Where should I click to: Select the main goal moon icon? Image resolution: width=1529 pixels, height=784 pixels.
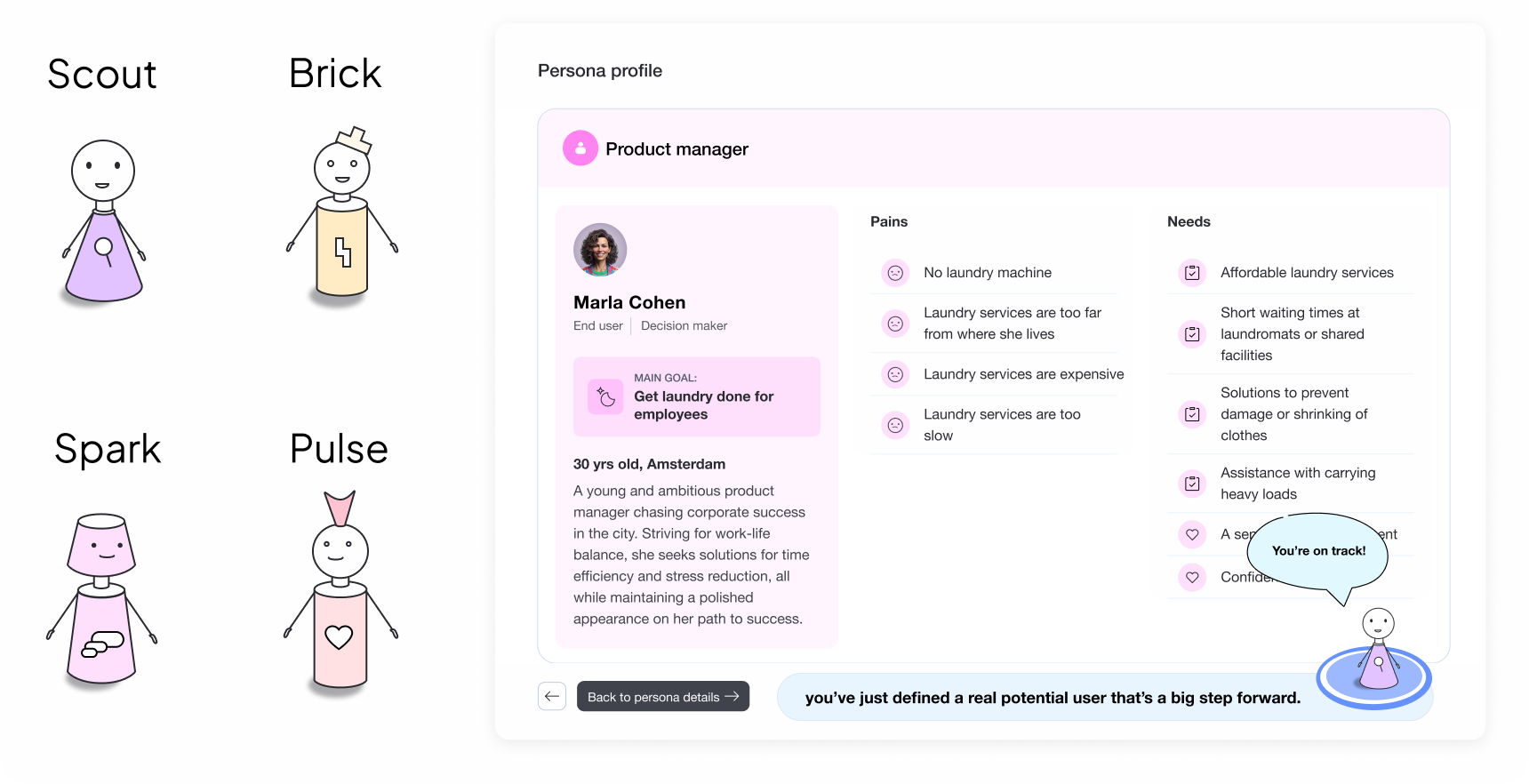click(605, 396)
